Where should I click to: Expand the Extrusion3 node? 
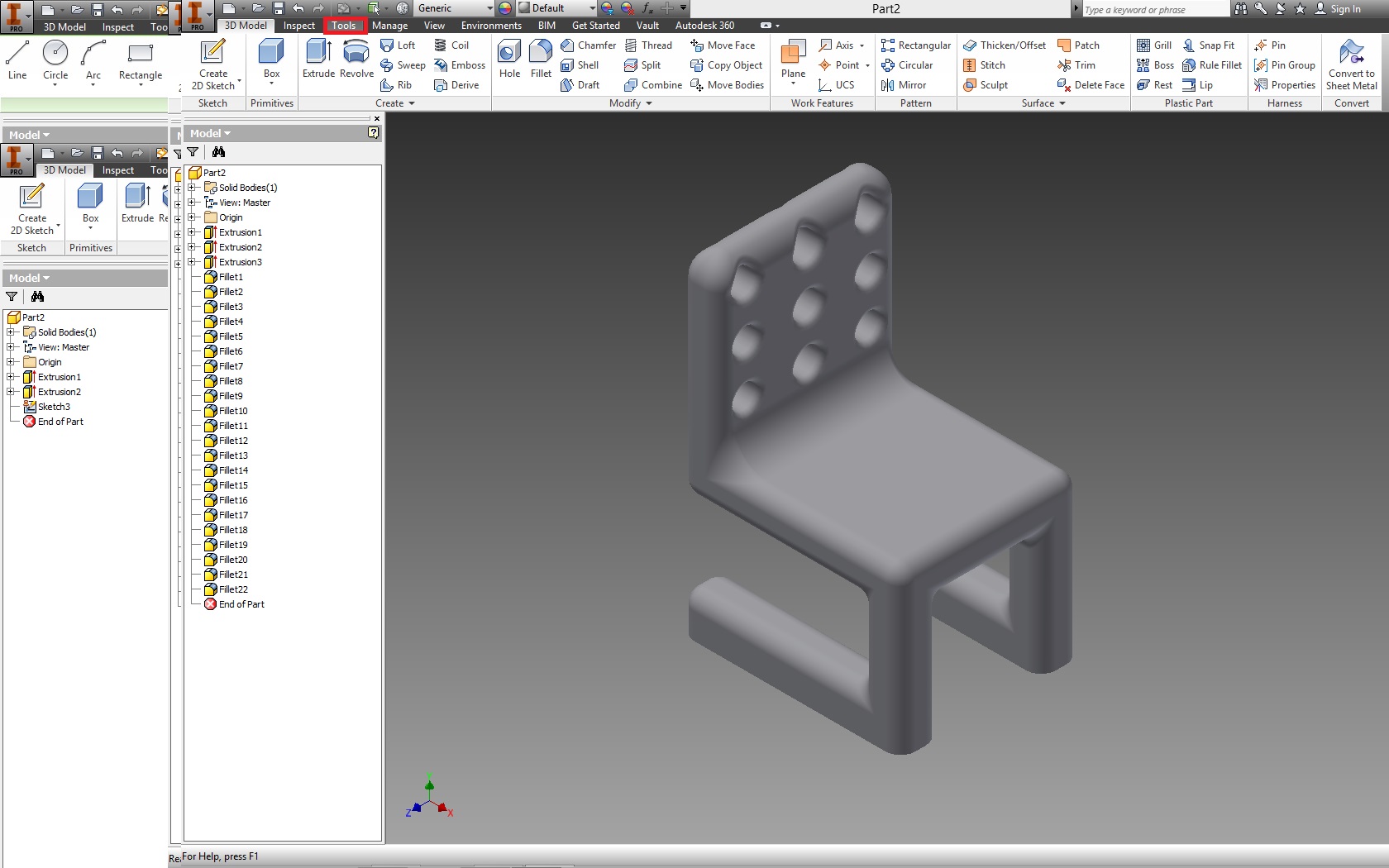tap(192, 262)
